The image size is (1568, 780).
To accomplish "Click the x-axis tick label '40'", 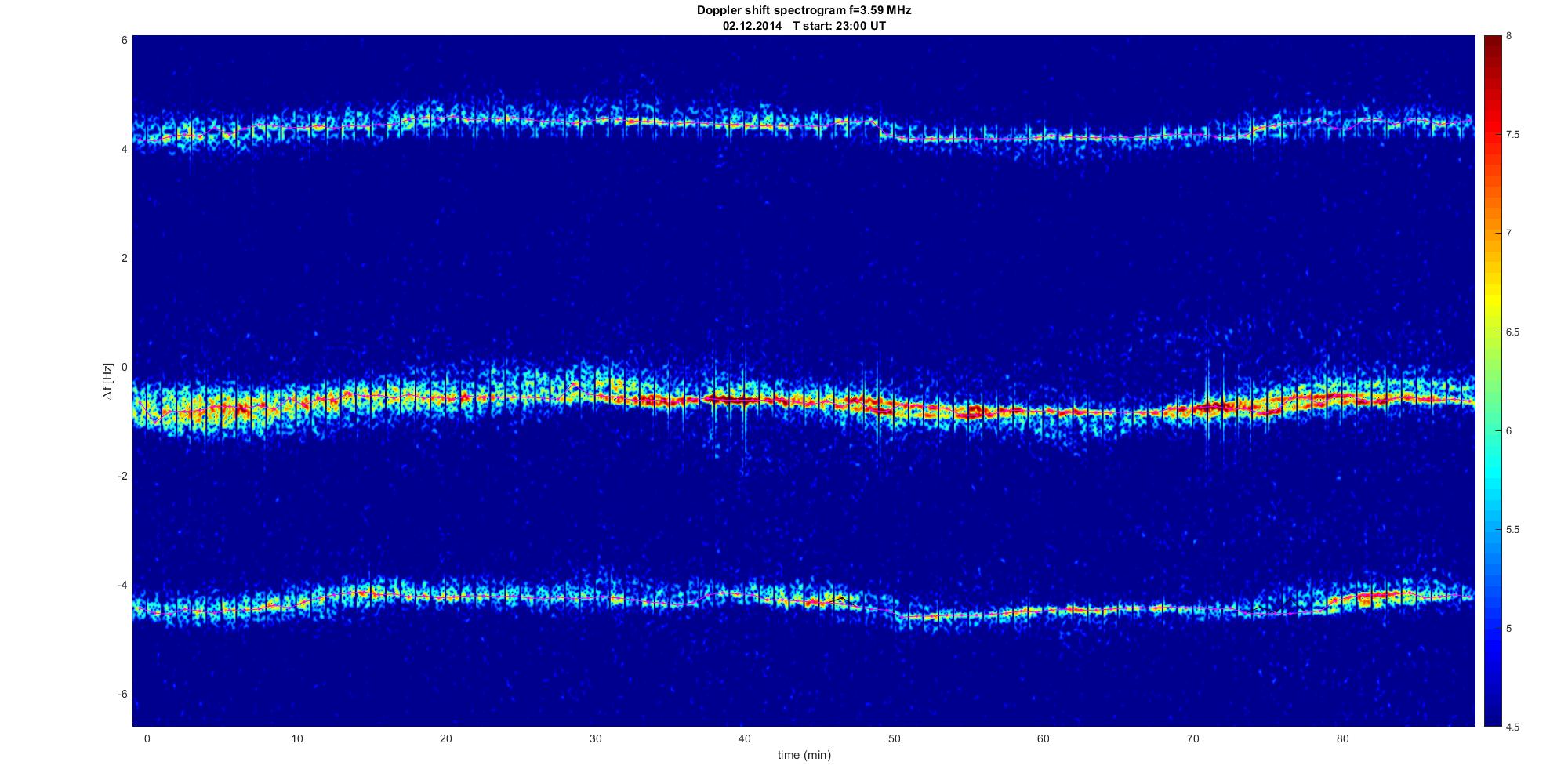I will click(x=744, y=738).
